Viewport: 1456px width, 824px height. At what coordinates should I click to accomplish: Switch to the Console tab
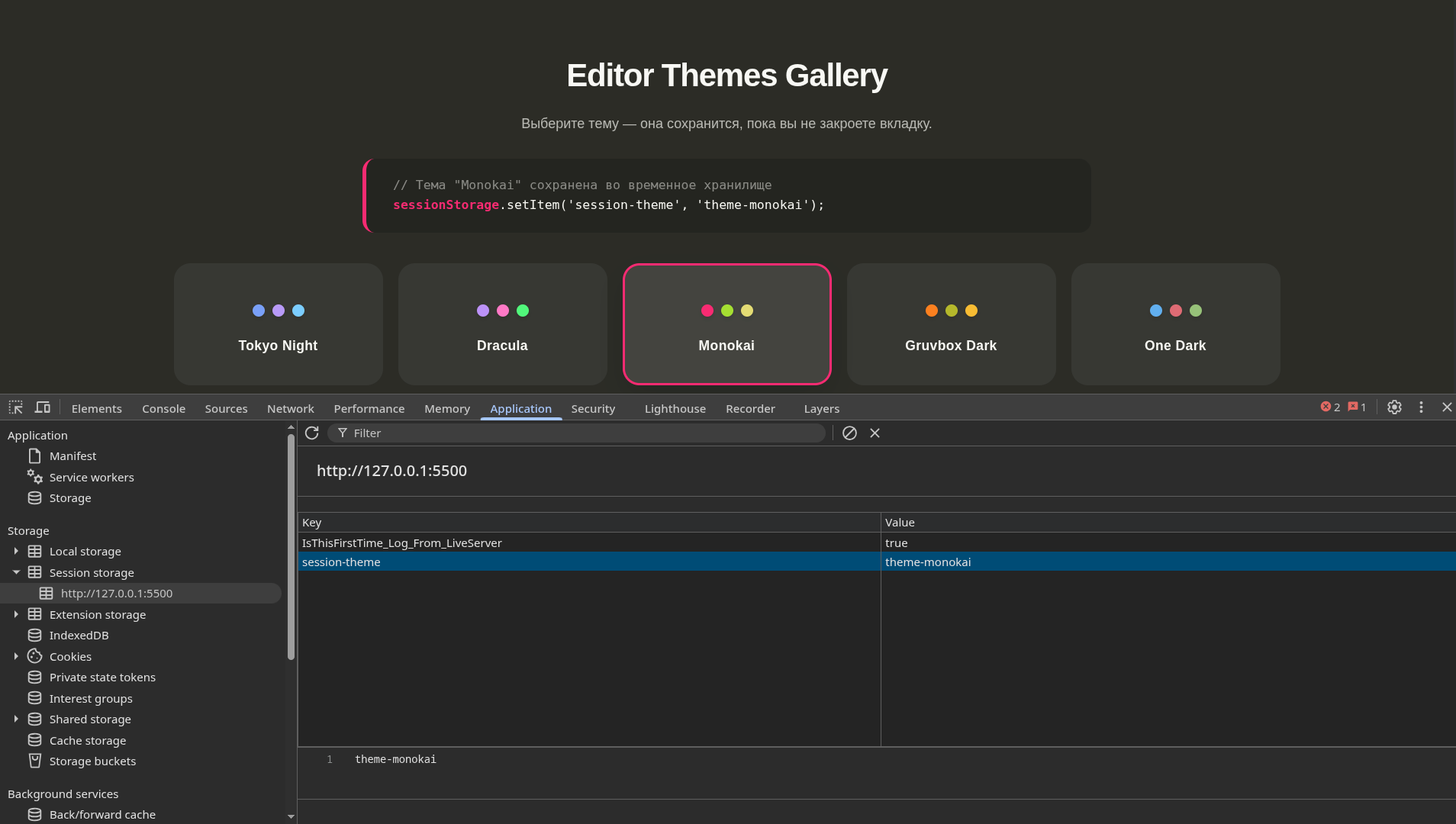tap(163, 408)
